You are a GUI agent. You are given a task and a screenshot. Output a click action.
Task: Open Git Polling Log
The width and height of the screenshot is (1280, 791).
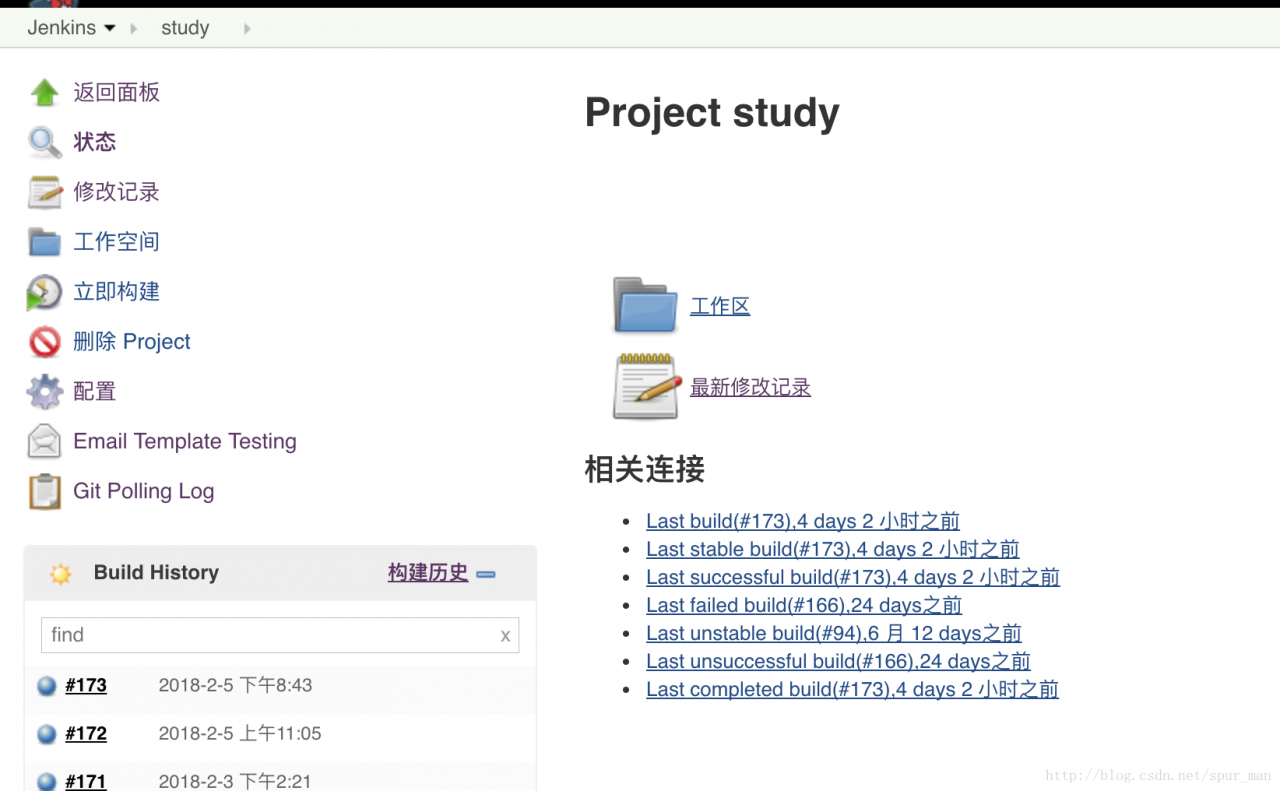coord(144,491)
